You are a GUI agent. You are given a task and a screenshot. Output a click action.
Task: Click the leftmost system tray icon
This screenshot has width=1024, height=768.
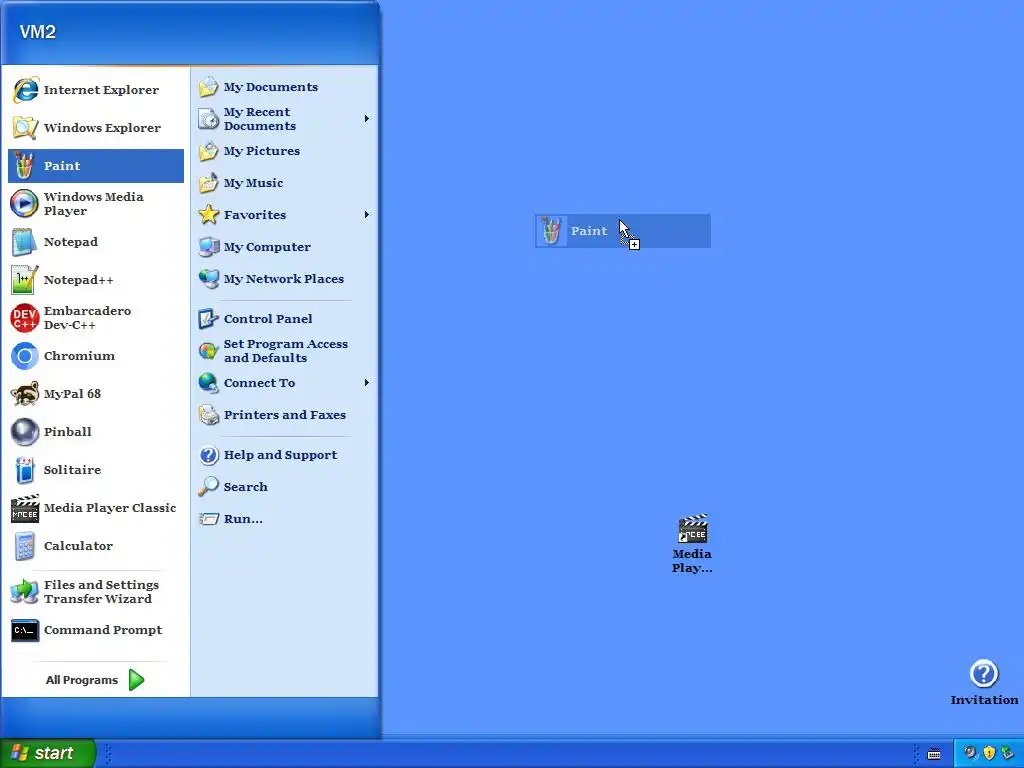pyautogui.click(x=970, y=753)
